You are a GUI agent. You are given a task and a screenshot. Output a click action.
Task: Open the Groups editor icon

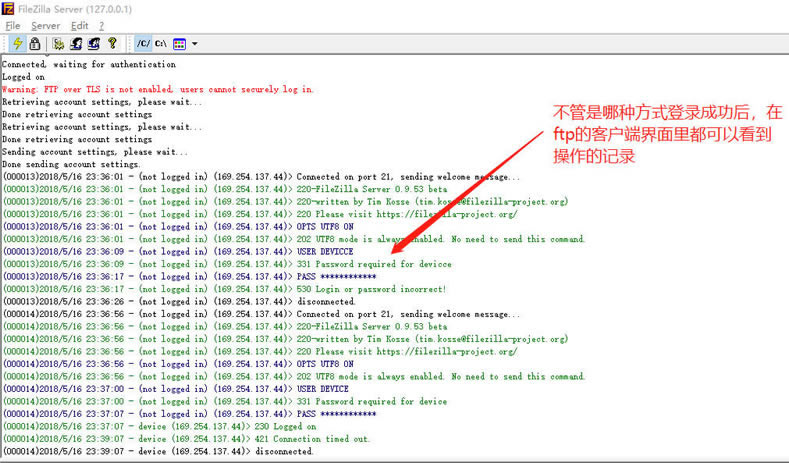coord(93,44)
